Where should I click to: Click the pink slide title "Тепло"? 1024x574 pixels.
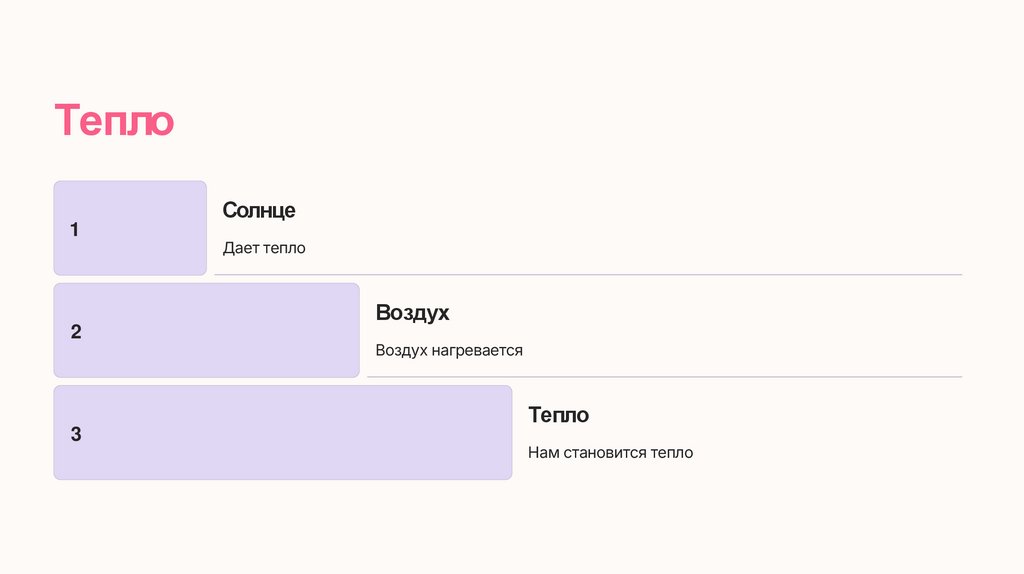[114, 121]
